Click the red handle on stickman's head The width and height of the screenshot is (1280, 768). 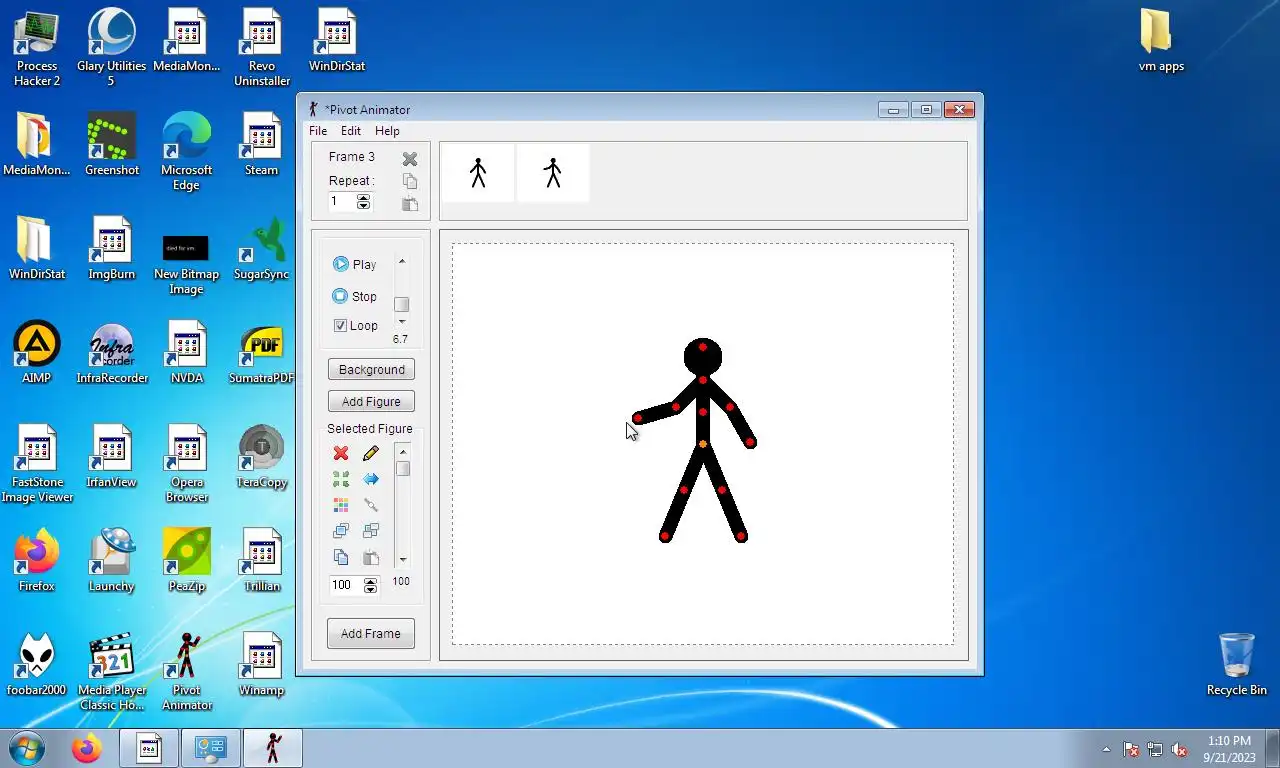click(703, 348)
